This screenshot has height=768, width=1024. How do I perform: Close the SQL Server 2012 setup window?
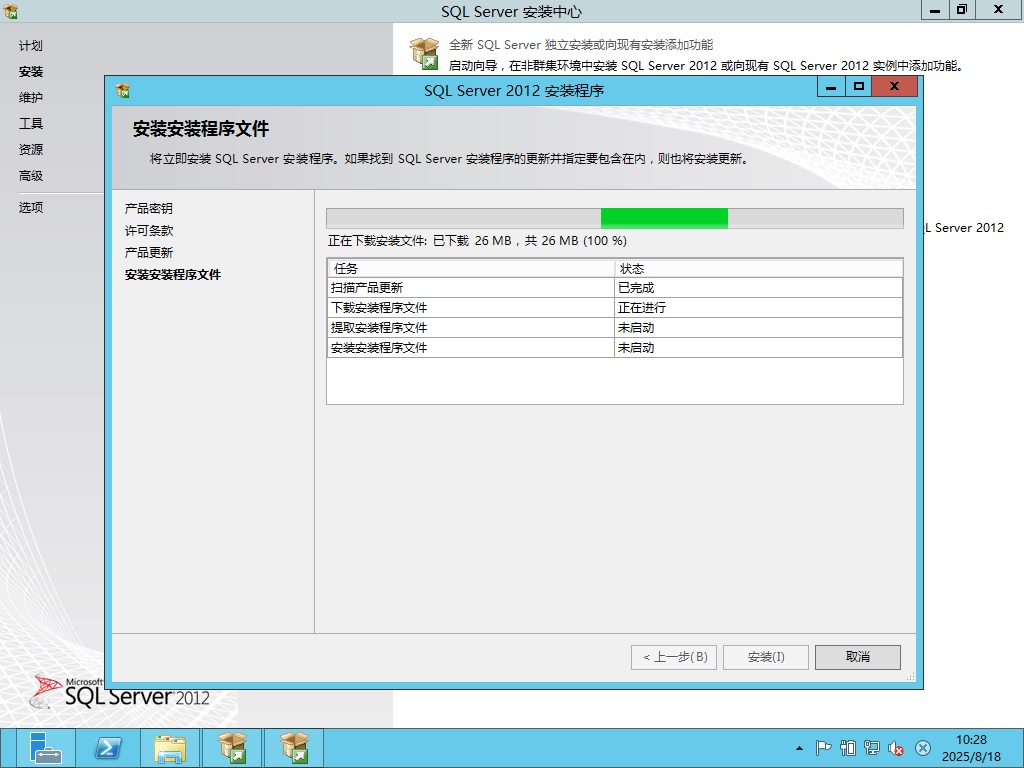895,87
